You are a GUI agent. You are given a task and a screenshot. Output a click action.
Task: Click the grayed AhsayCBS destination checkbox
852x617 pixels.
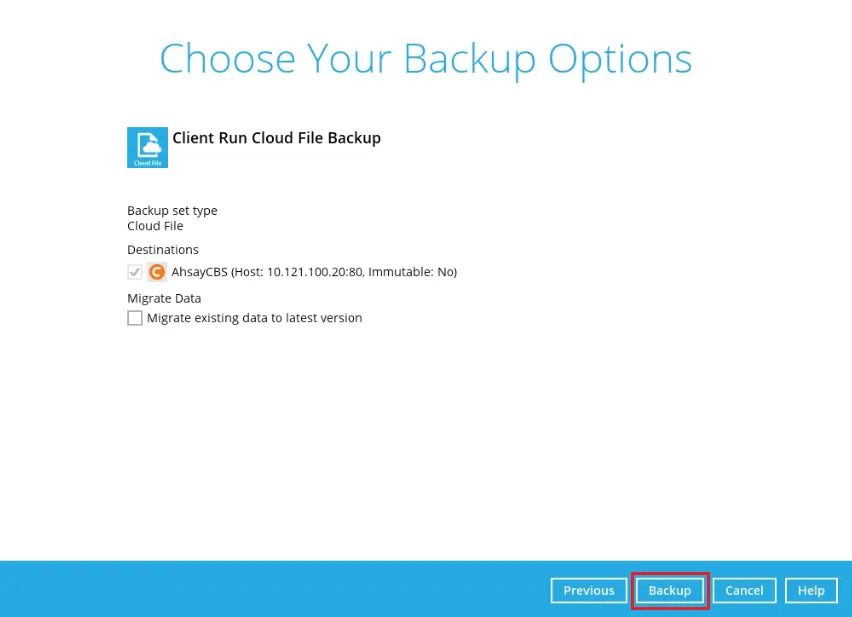click(135, 271)
